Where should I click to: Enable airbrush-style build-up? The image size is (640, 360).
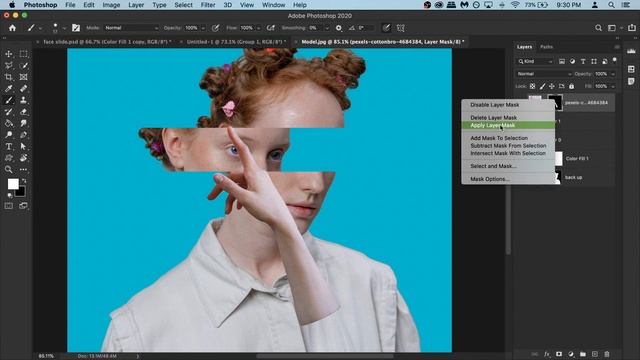click(x=271, y=28)
